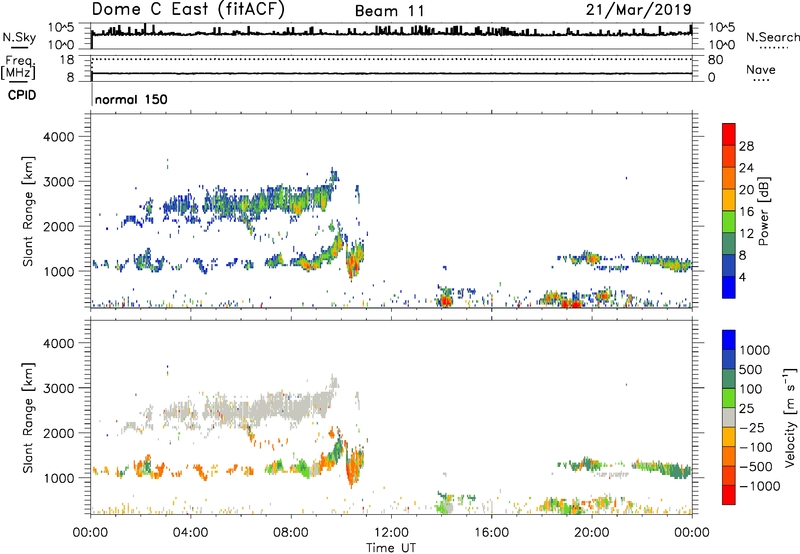
Task: Click the 'normal 150' CPID text
Action: tap(131, 99)
